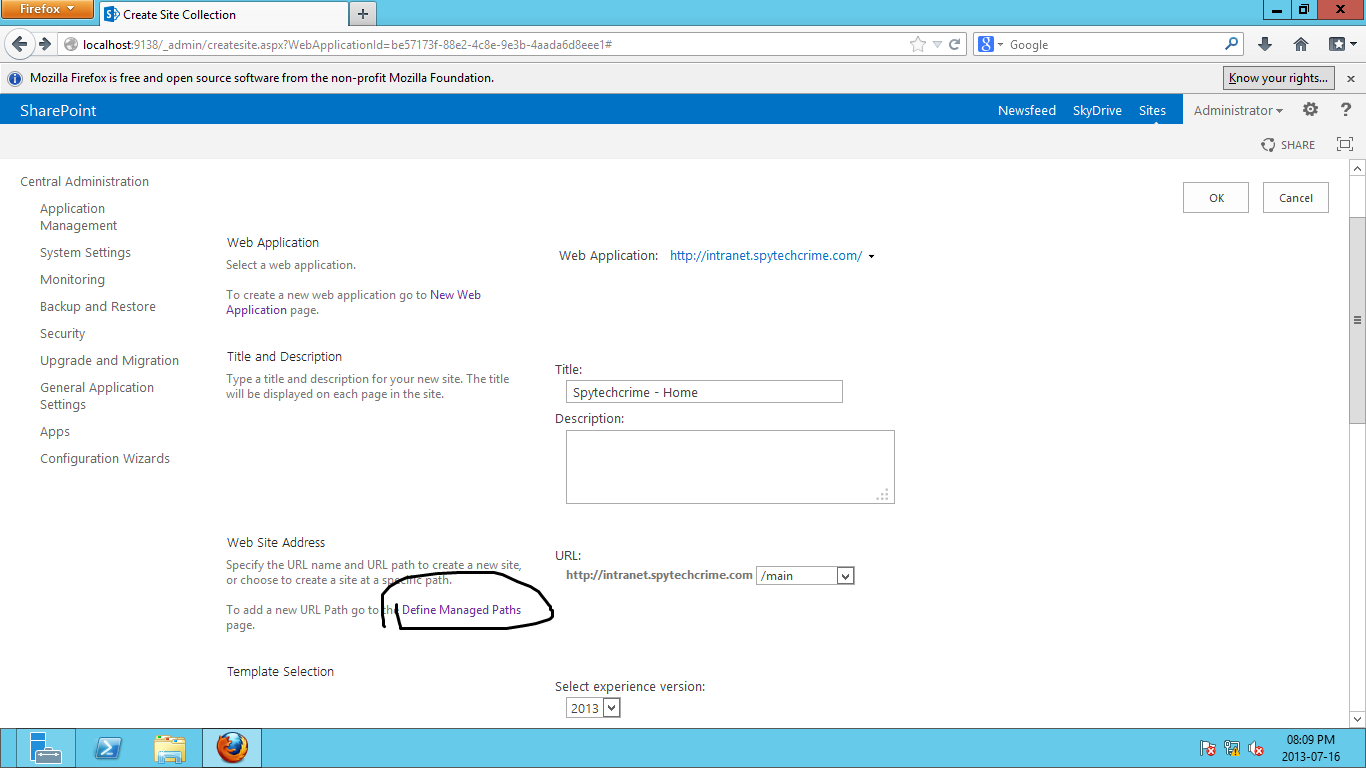1366x768 pixels.
Task: Click the search magnifier in Google box
Action: pos(1231,44)
